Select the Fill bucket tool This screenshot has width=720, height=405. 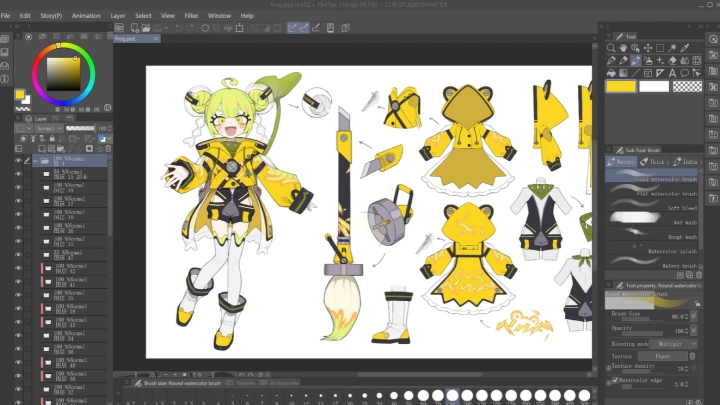point(611,73)
